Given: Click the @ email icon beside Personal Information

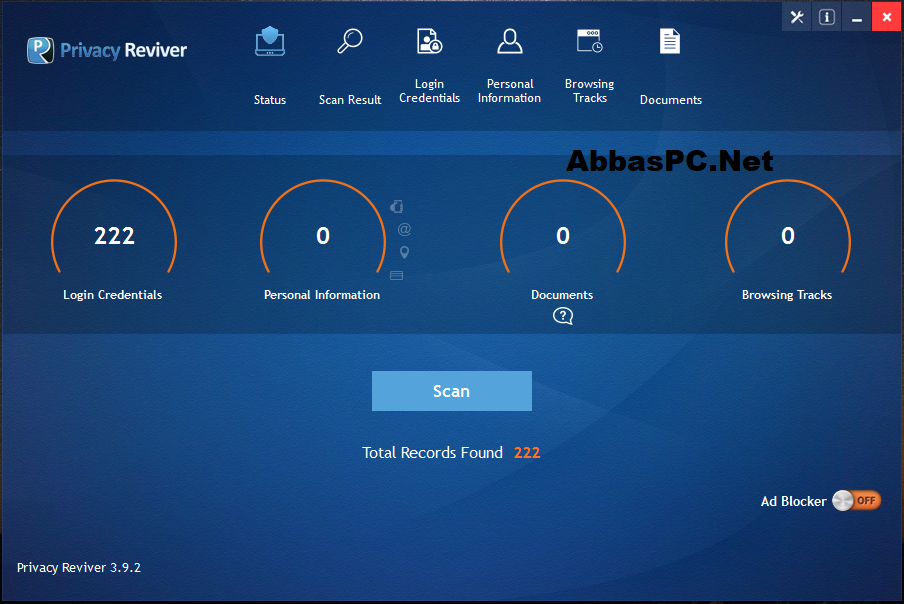Looking at the screenshot, I should point(404,229).
